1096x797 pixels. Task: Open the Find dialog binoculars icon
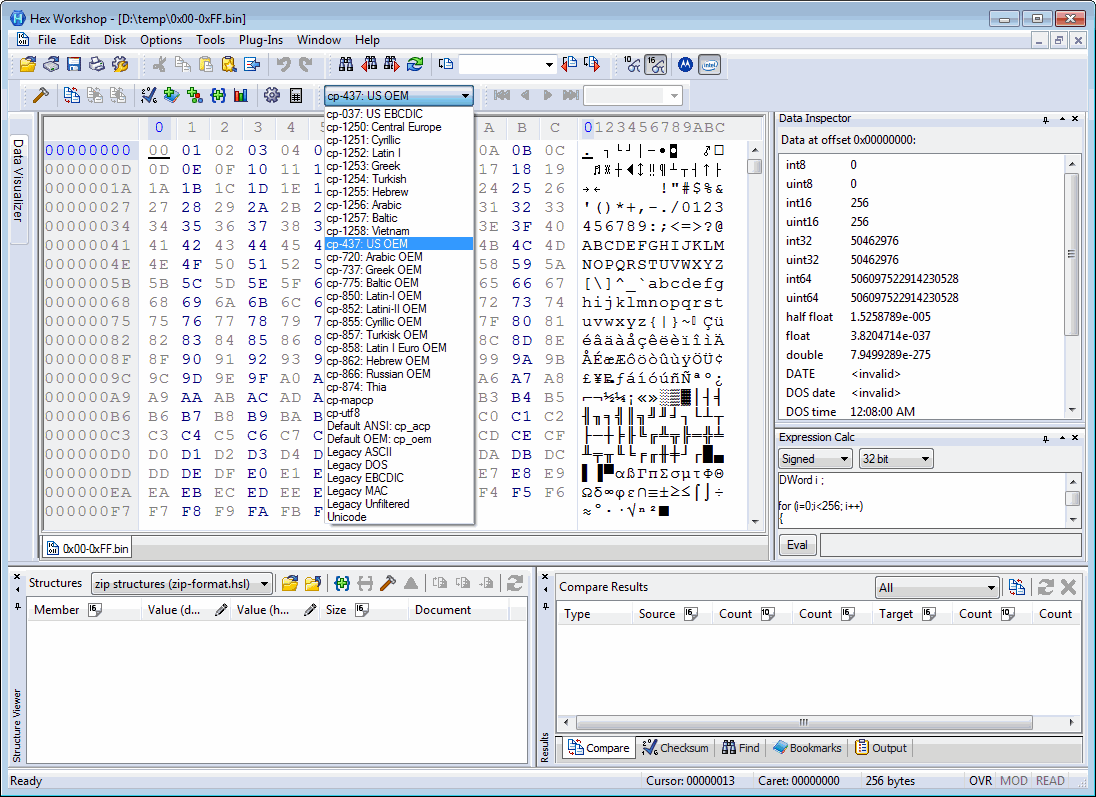[347, 64]
